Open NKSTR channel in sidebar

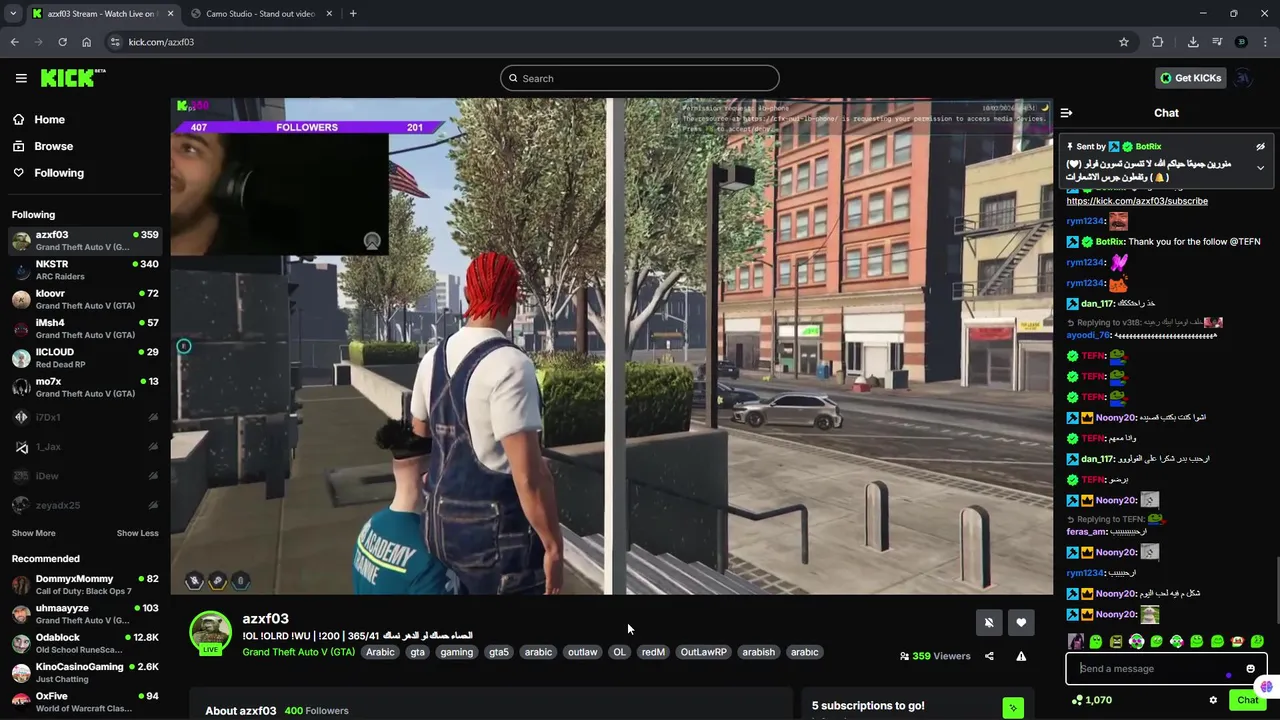85,270
